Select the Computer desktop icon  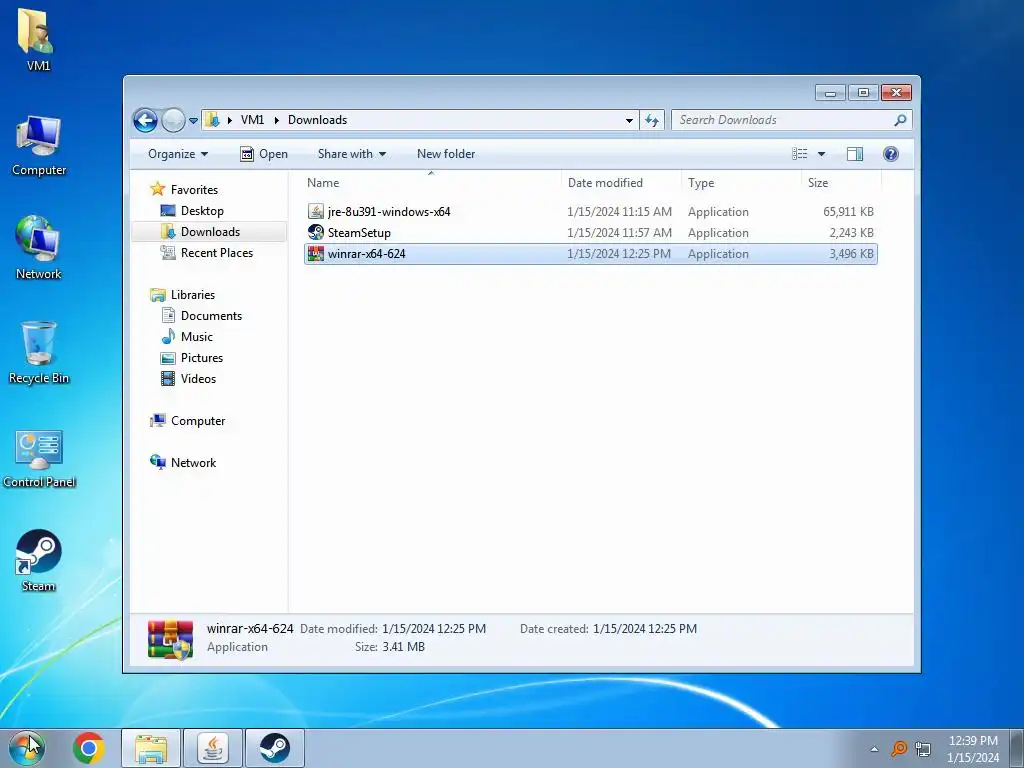(x=39, y=145)
